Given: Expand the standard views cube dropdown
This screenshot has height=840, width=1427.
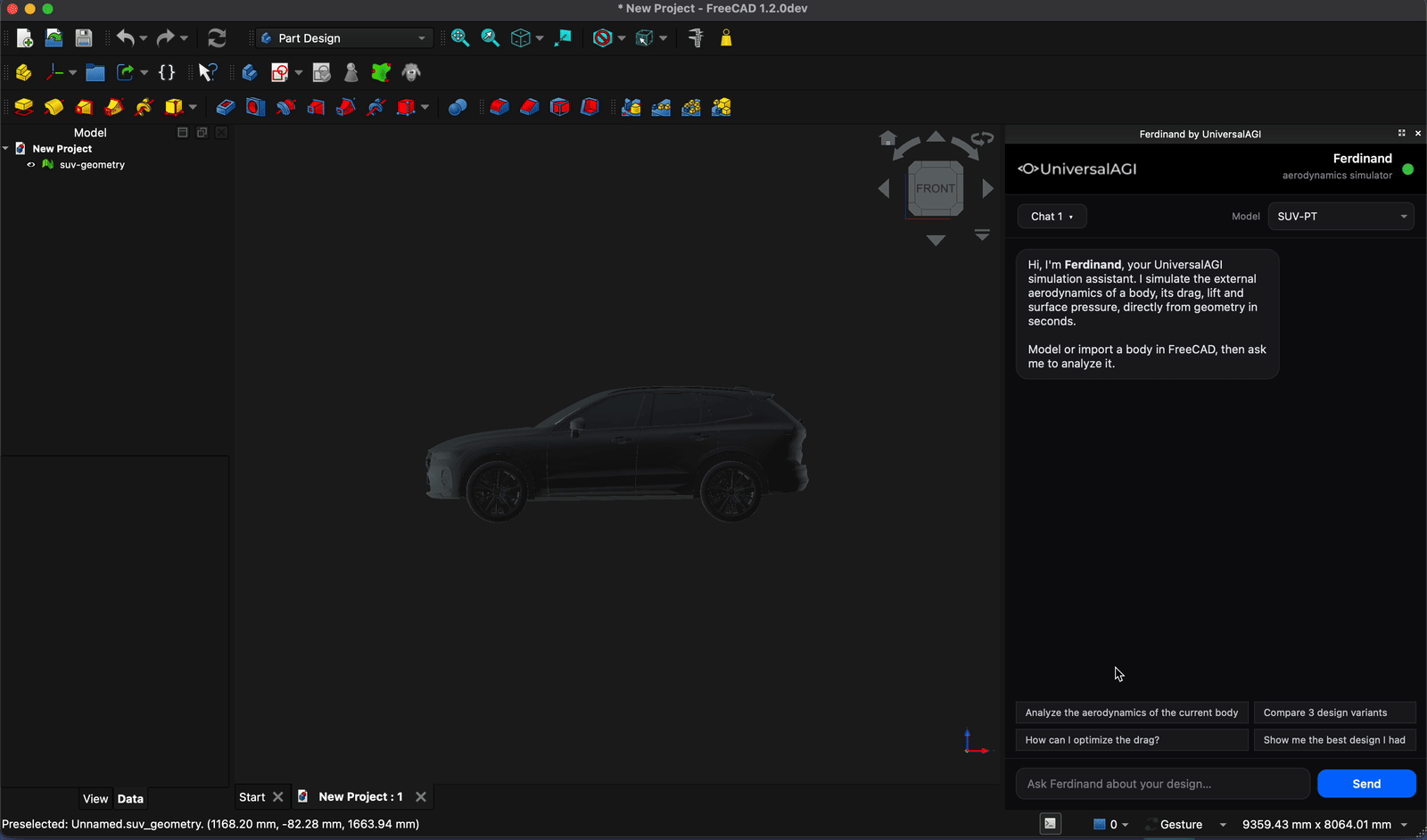Looking at the screenshot, I should click(540, 38).
